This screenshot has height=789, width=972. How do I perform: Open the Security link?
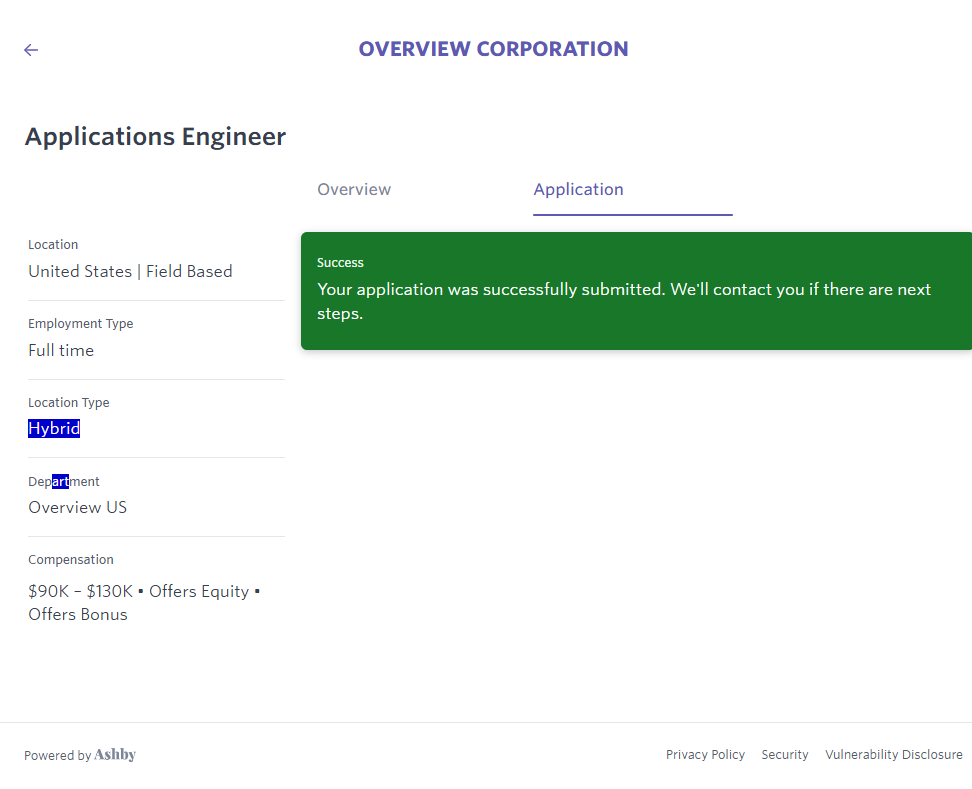pyautogui.click(x=785, y=755)
